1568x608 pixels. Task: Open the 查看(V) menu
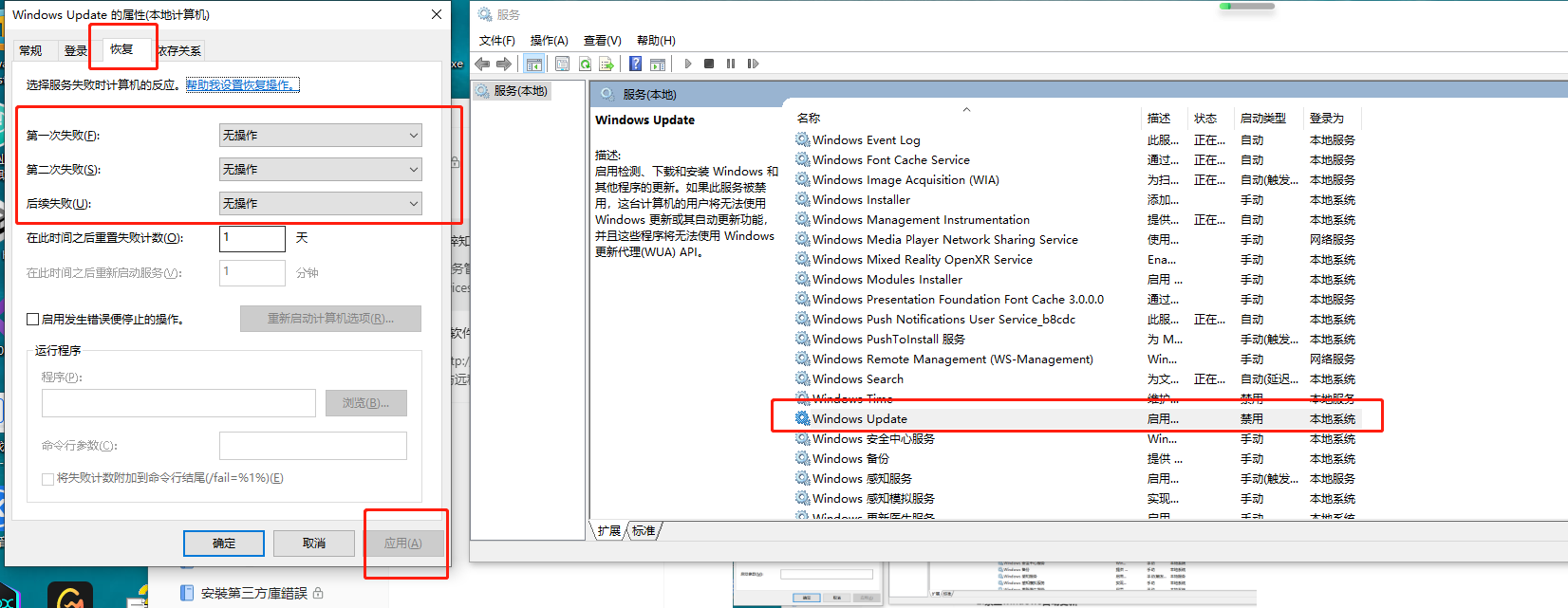tap(602, 40)
